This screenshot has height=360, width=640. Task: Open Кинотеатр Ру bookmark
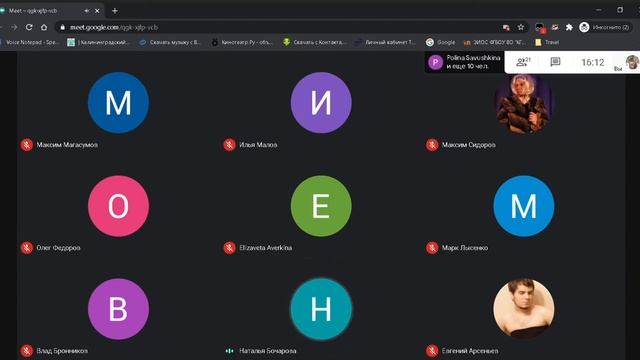pyautogui.click(x=242, y=42)
